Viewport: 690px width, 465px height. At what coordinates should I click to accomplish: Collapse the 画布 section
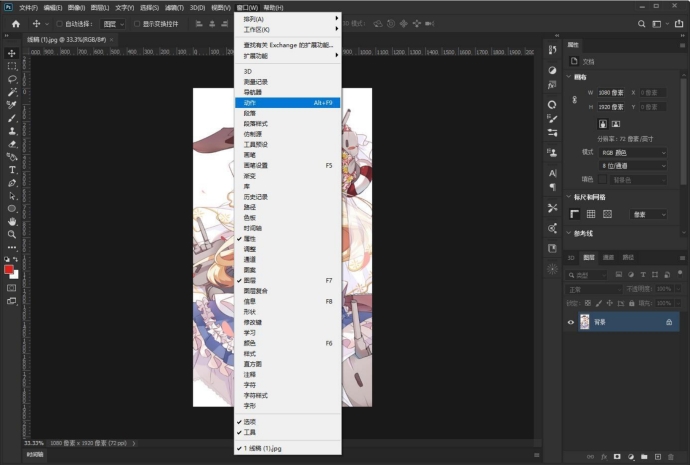[x=569, y=77]
